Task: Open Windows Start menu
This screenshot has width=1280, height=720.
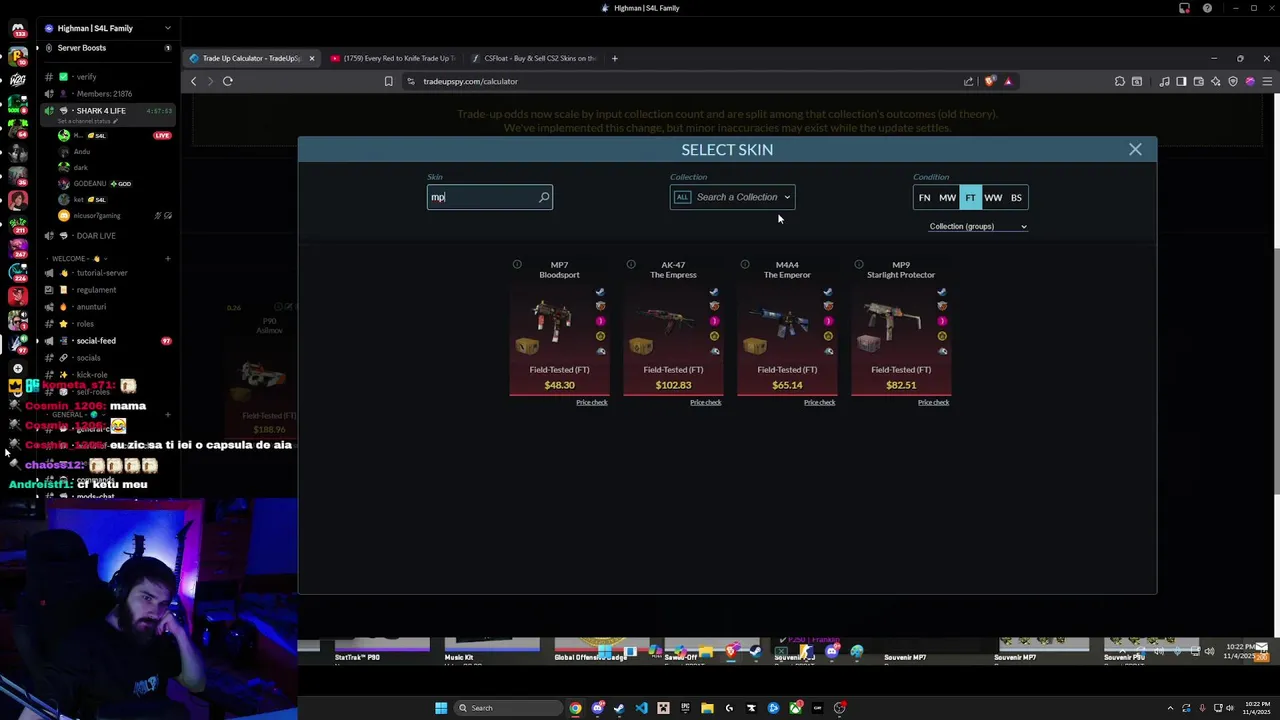Action: pyautogui.click(x=441, y=708)
